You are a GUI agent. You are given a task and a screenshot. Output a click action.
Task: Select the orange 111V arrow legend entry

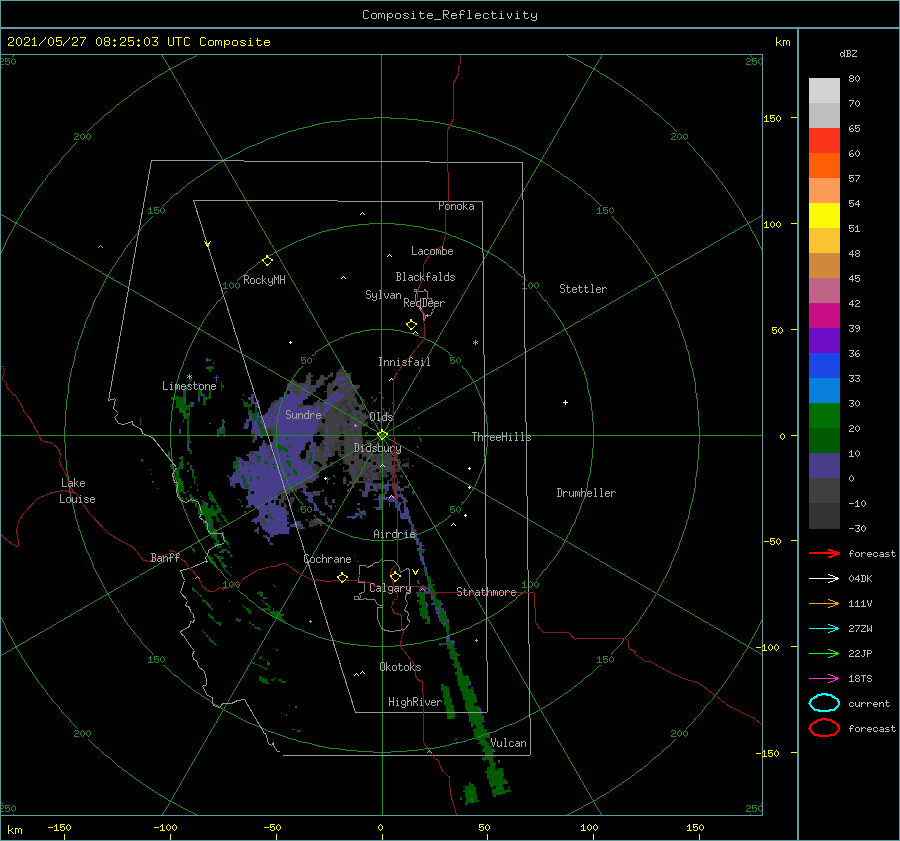coord(824,603)
